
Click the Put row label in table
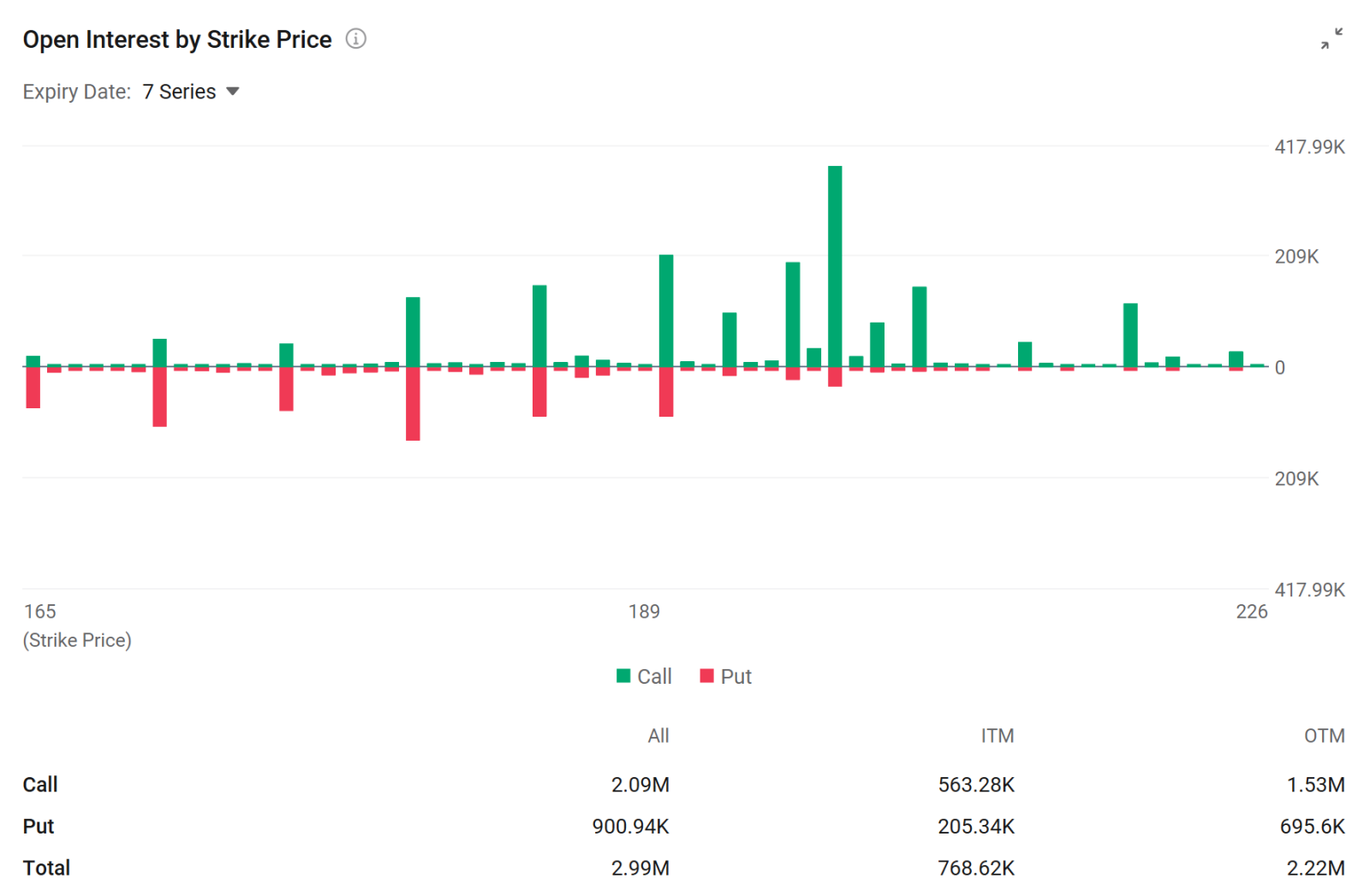coord(39,827)
